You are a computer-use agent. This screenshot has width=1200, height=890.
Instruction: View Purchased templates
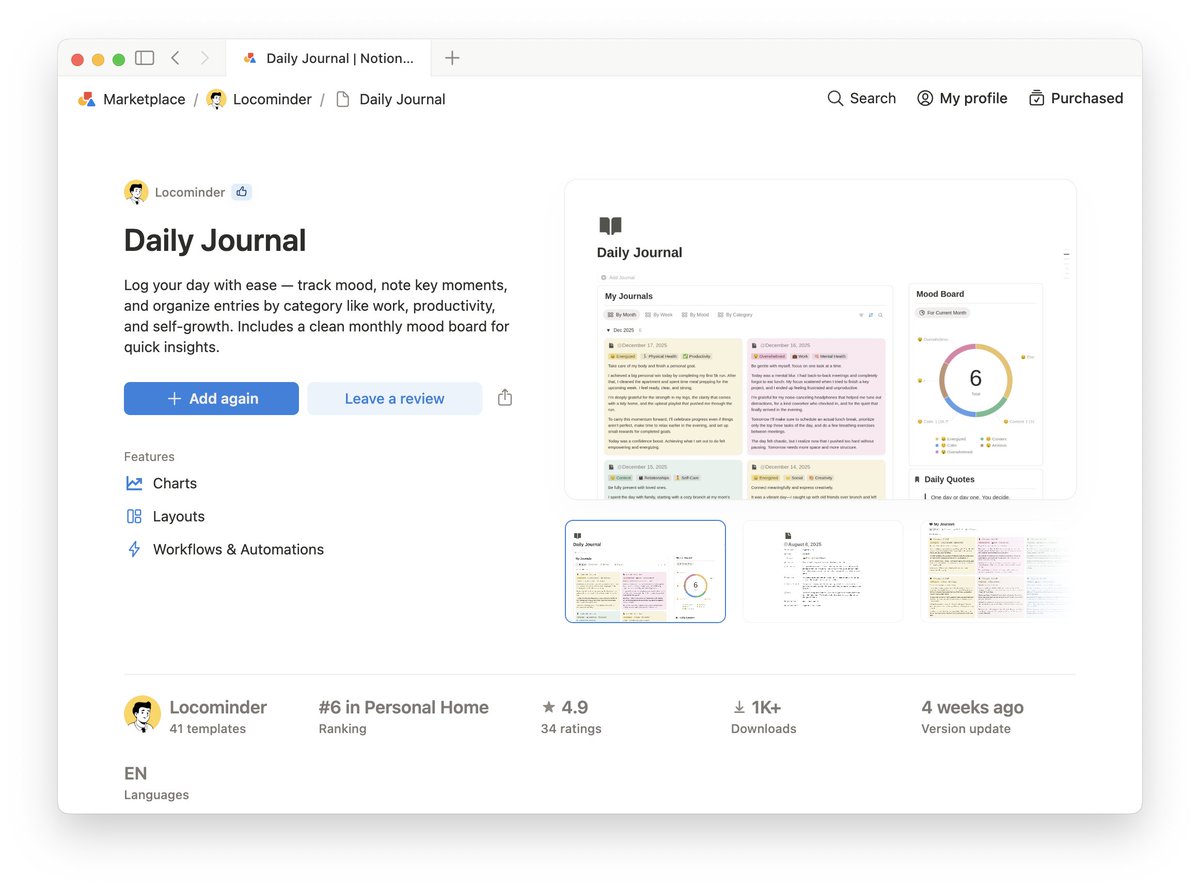1076,98
